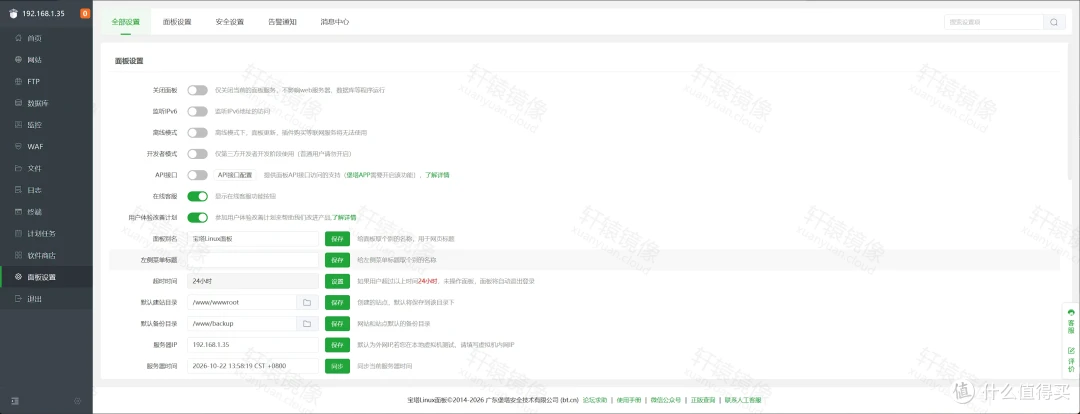Toggle the 关闭面板 switch

click(197, 90)
